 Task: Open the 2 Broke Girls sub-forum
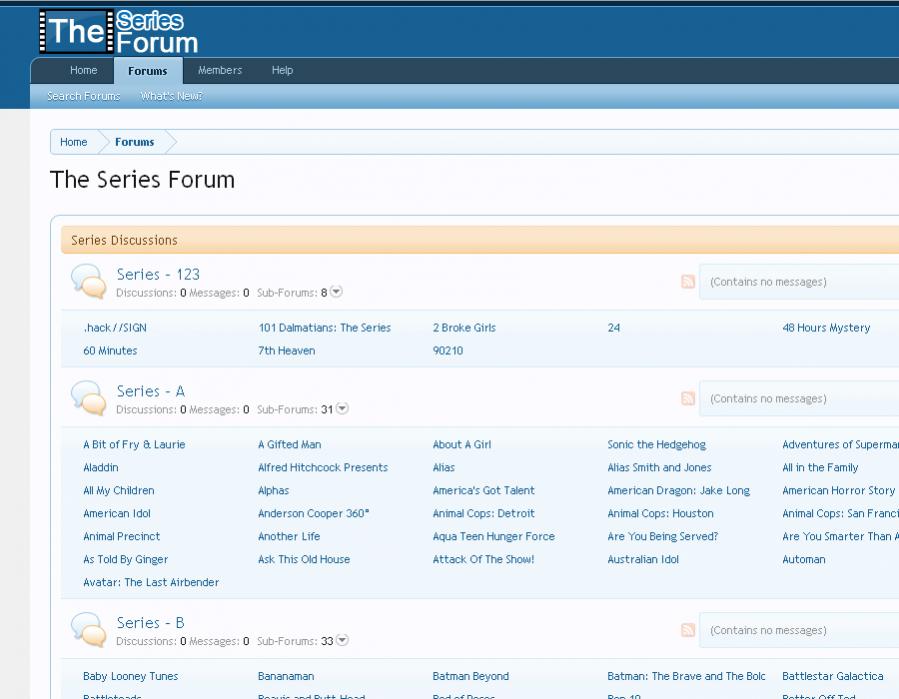pyautogui.click(x=464, y=327)
